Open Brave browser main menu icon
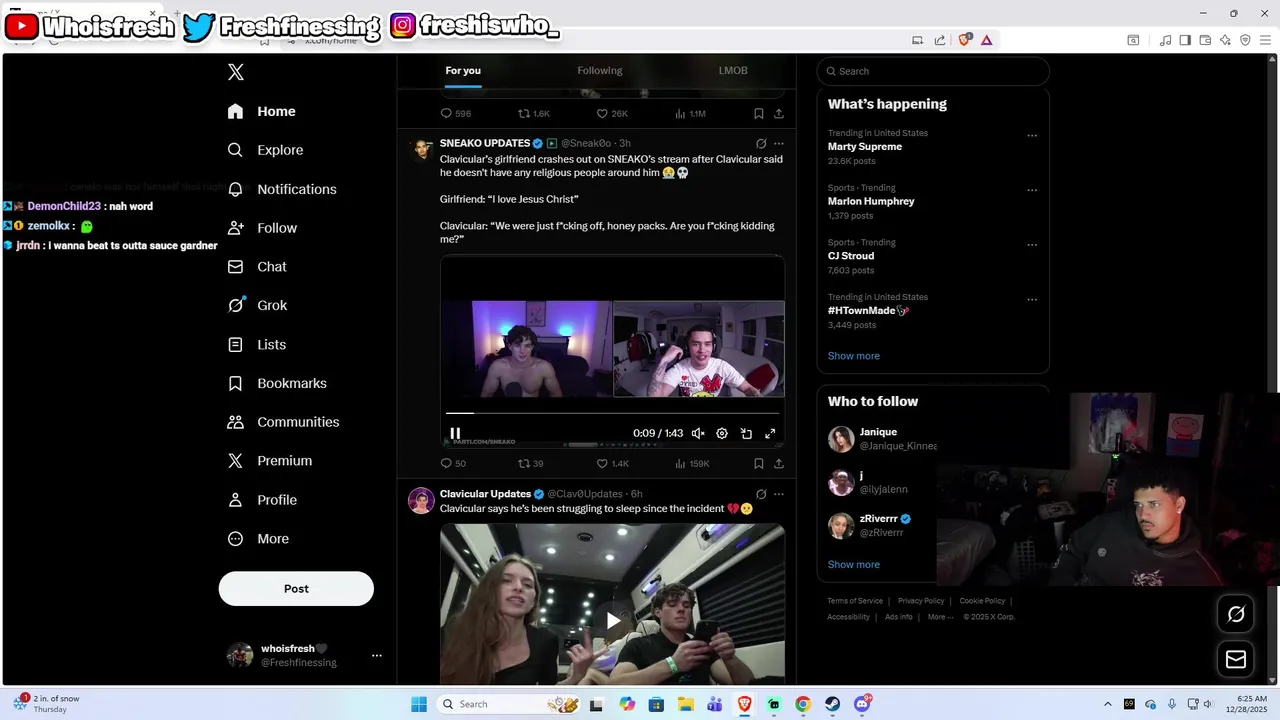Viewport: 1280px width, 720px height. 1265,40
